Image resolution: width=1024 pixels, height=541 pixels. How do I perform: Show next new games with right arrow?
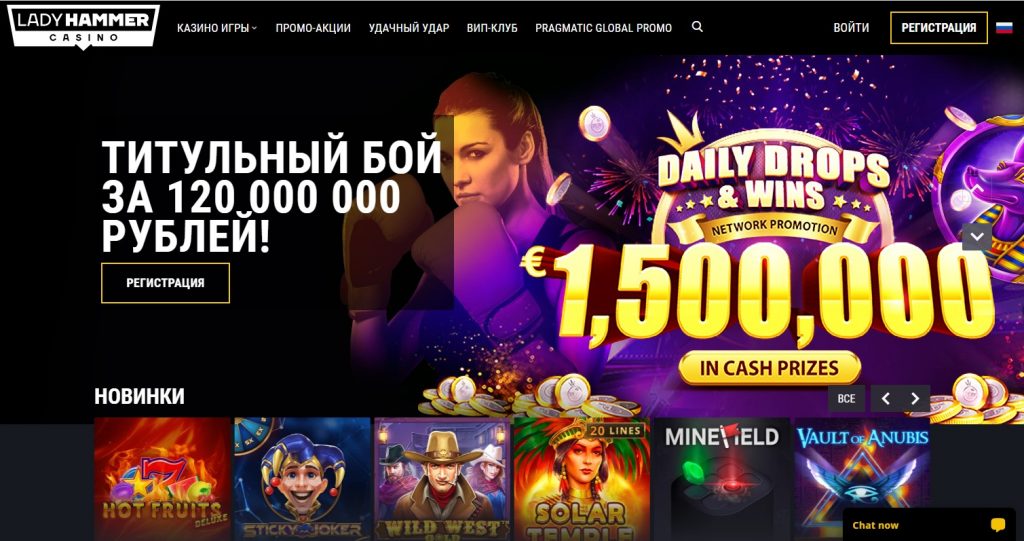tap(915, 399)
